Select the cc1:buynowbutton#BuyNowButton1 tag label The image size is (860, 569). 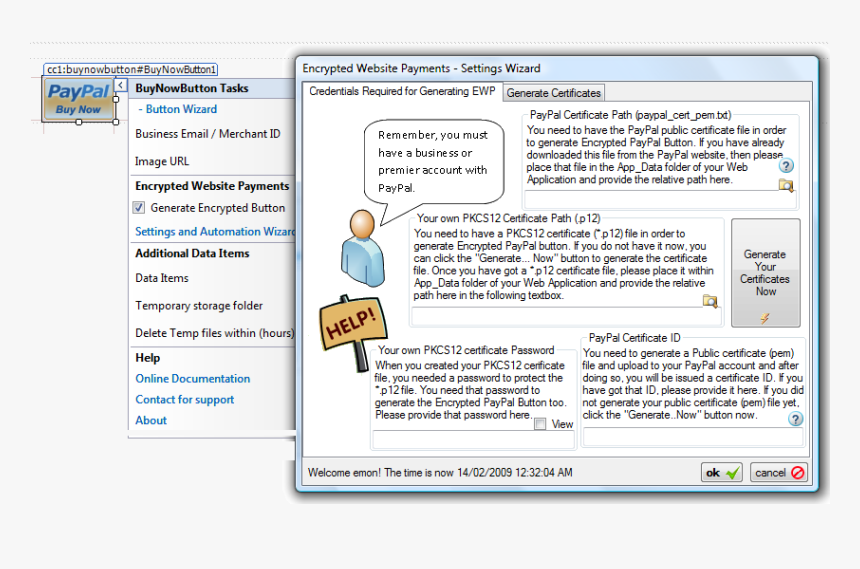click(x=131, y=70)
